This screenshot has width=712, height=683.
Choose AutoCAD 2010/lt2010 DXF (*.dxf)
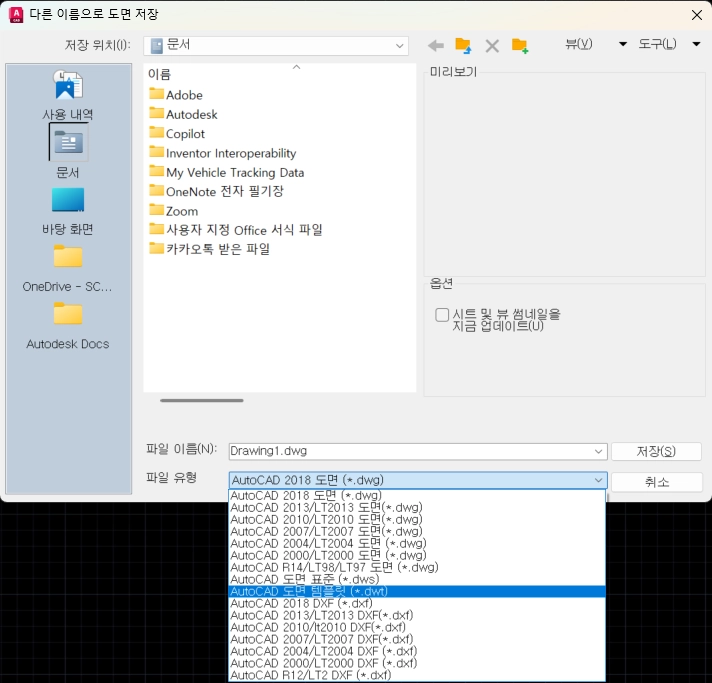(x=417, y=627)
